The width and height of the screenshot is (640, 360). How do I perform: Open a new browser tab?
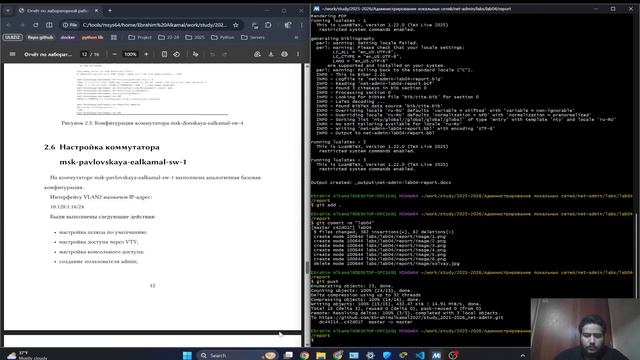(x=110, y=11)
